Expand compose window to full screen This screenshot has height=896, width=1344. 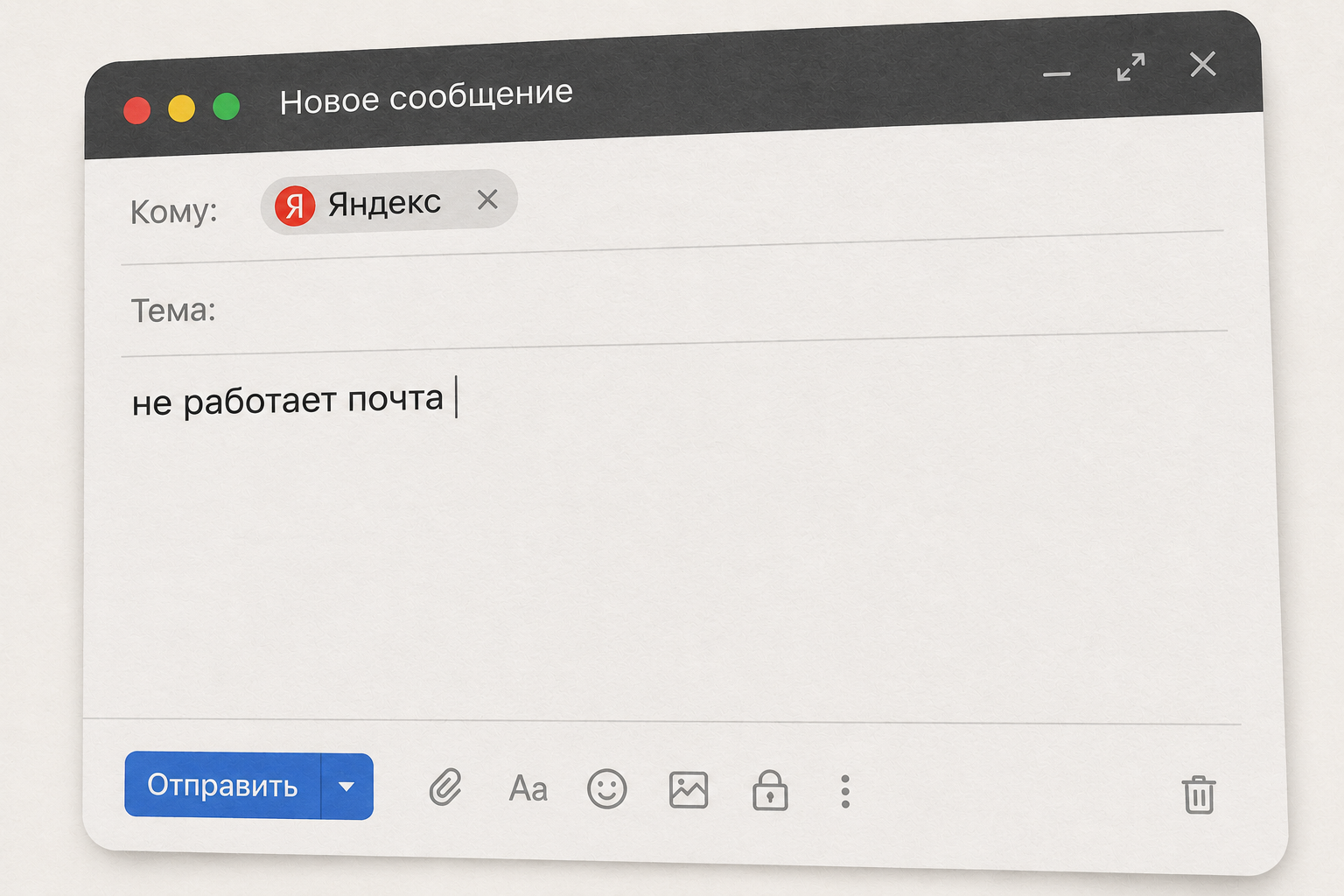pyautogui.click(x=1130, y=67)
